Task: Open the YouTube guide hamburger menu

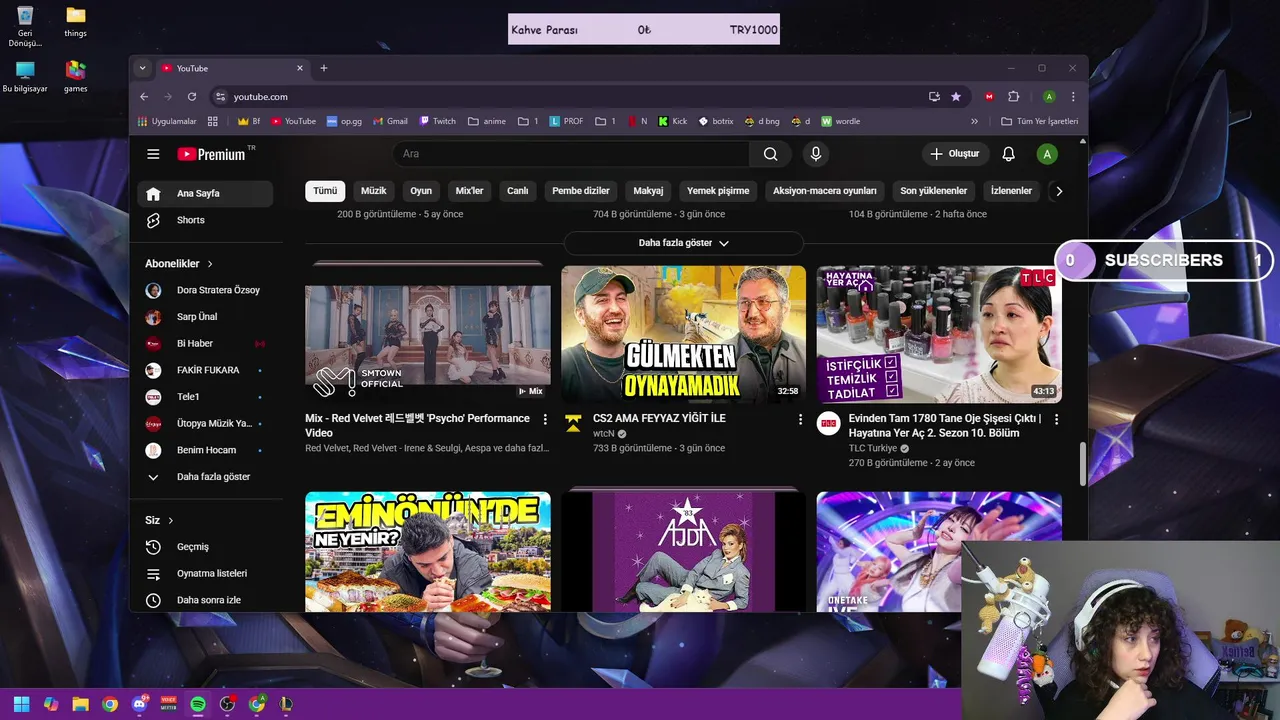Action: [x=153, y=154]
